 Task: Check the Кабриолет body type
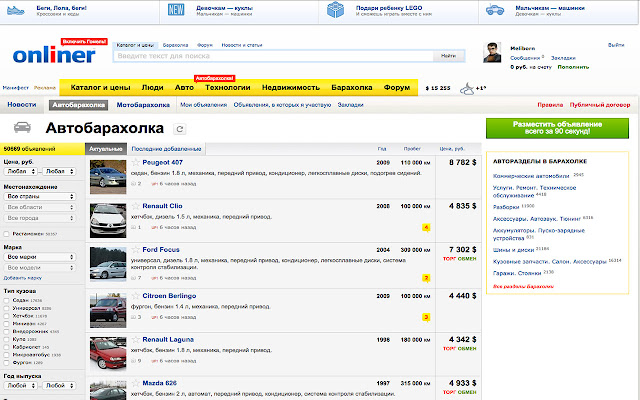(x=6, y=347)
